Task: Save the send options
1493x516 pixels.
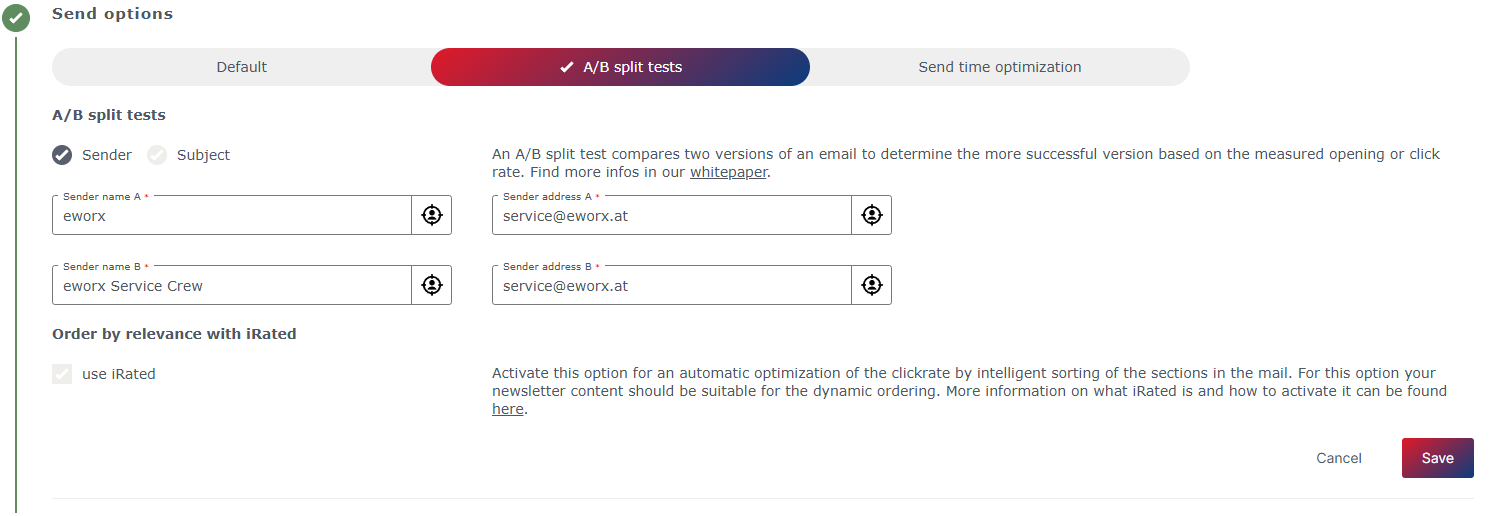Action: [x=1437, y=458]
